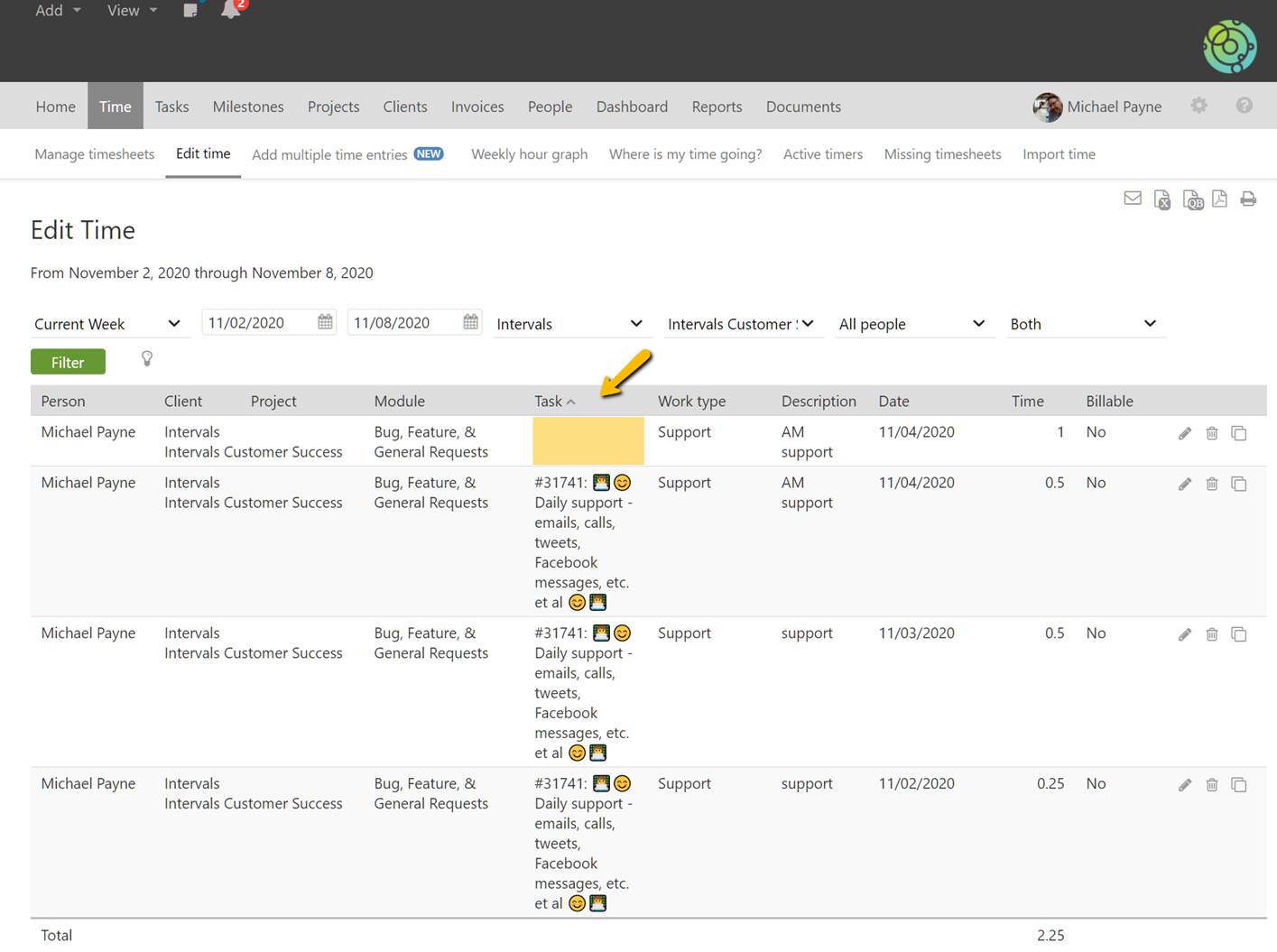Edit the 11/03/2020 time entry with the pencil icon
This screenshot has width=1277, height=952.
tap(1185, 634)
